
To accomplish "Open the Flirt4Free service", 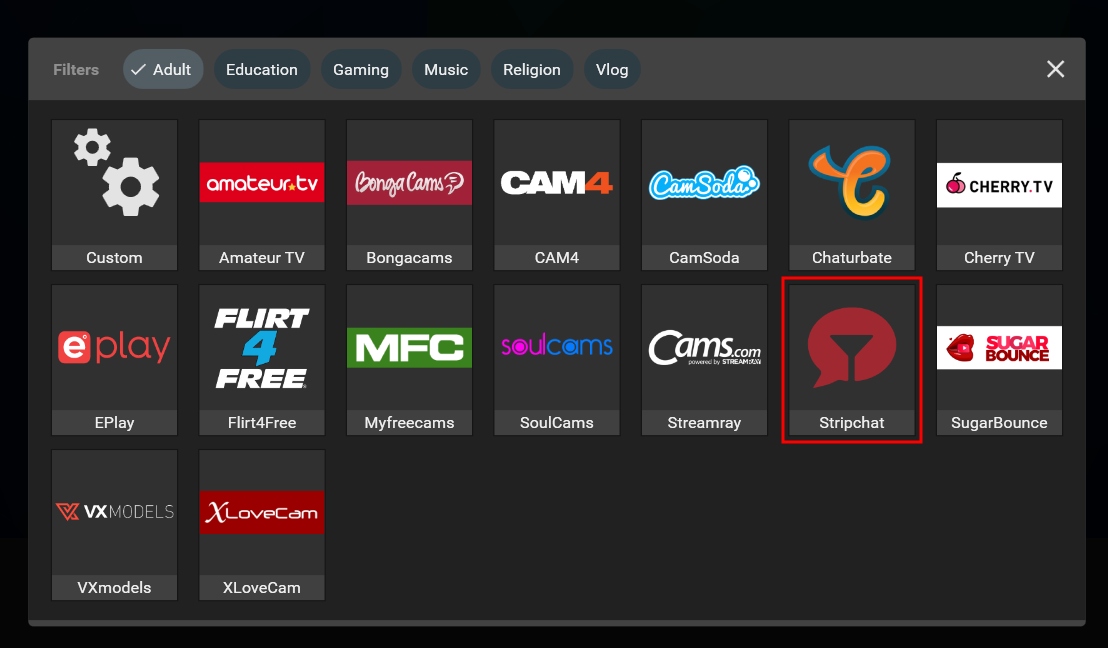I will [x=262, y=347].
